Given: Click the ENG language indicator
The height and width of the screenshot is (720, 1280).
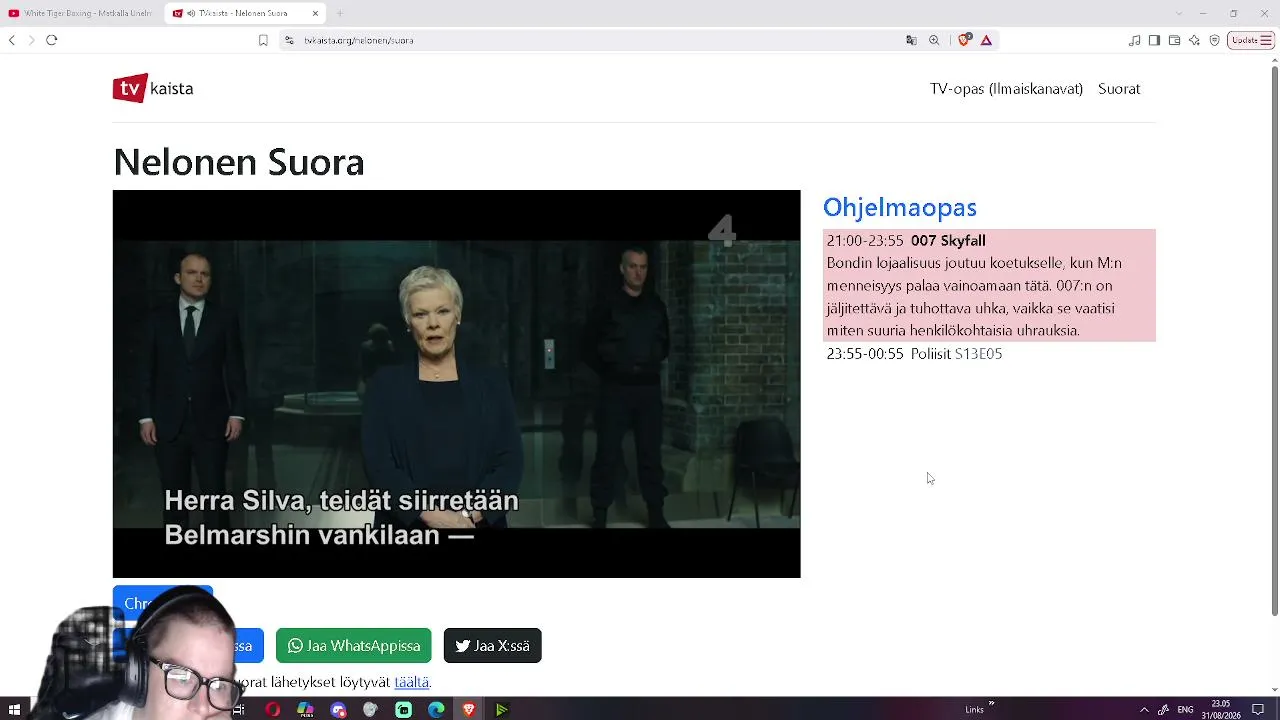Looking at the screenshot, I should coord(1186,710).
